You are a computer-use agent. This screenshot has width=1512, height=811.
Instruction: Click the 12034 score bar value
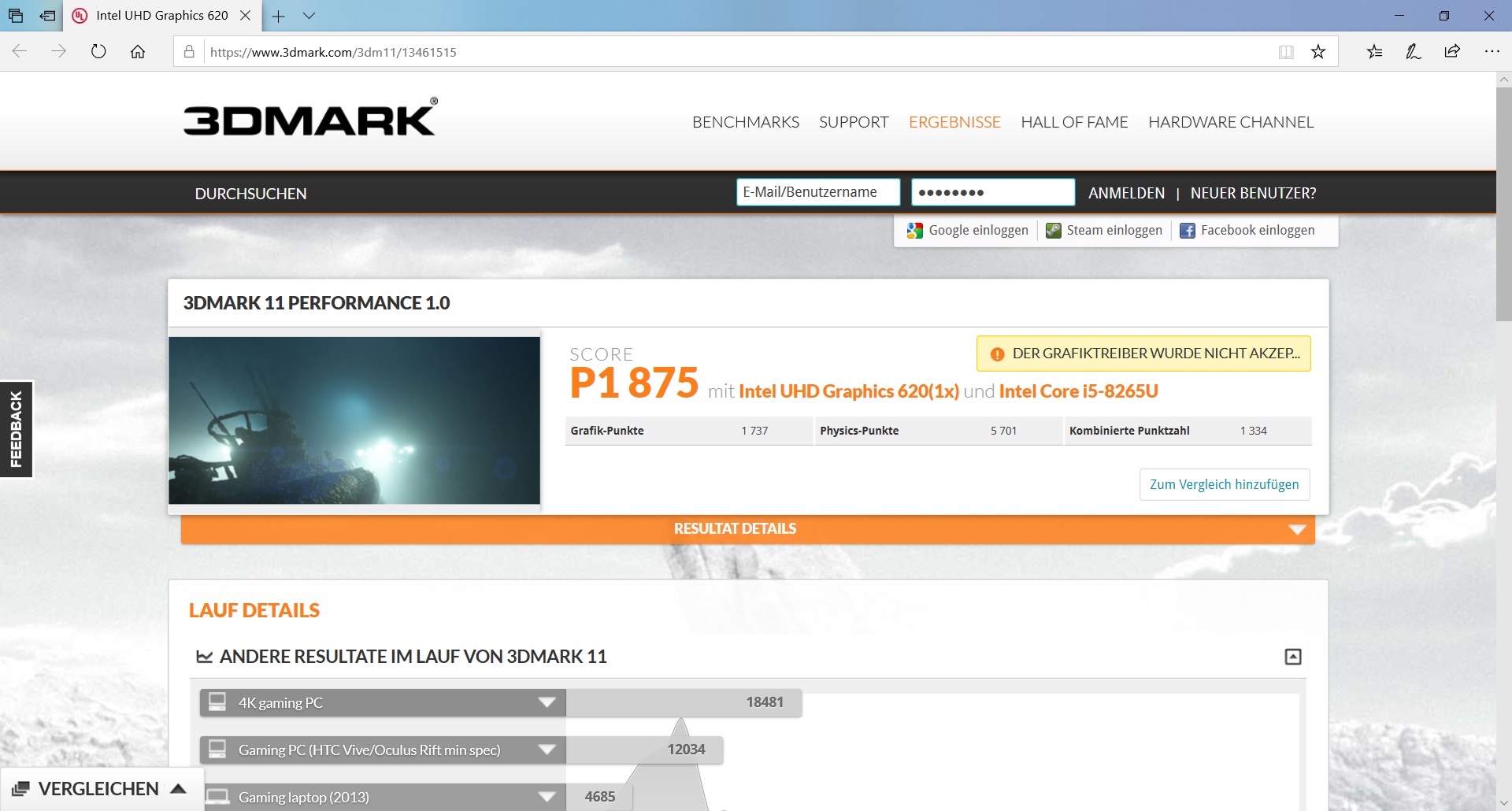pos(686,750)
